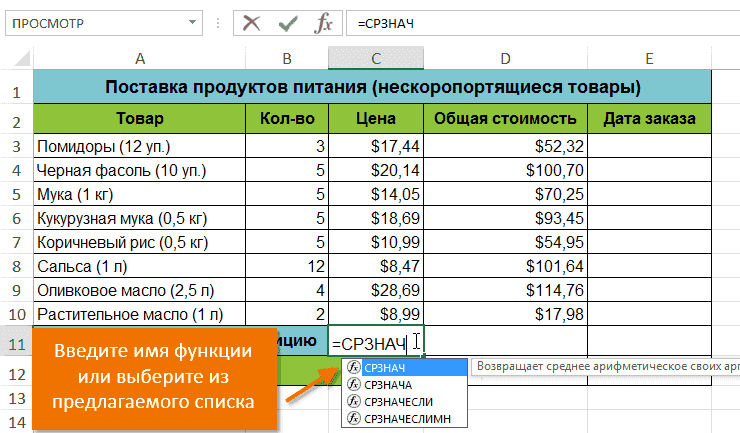740x433 pixels.
Task: Click the Дата заказа header cell
Action: (649, 119)
